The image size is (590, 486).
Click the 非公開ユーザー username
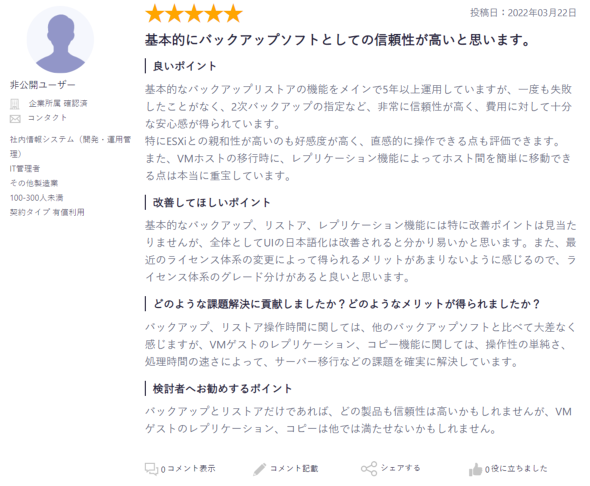point(43,85)
